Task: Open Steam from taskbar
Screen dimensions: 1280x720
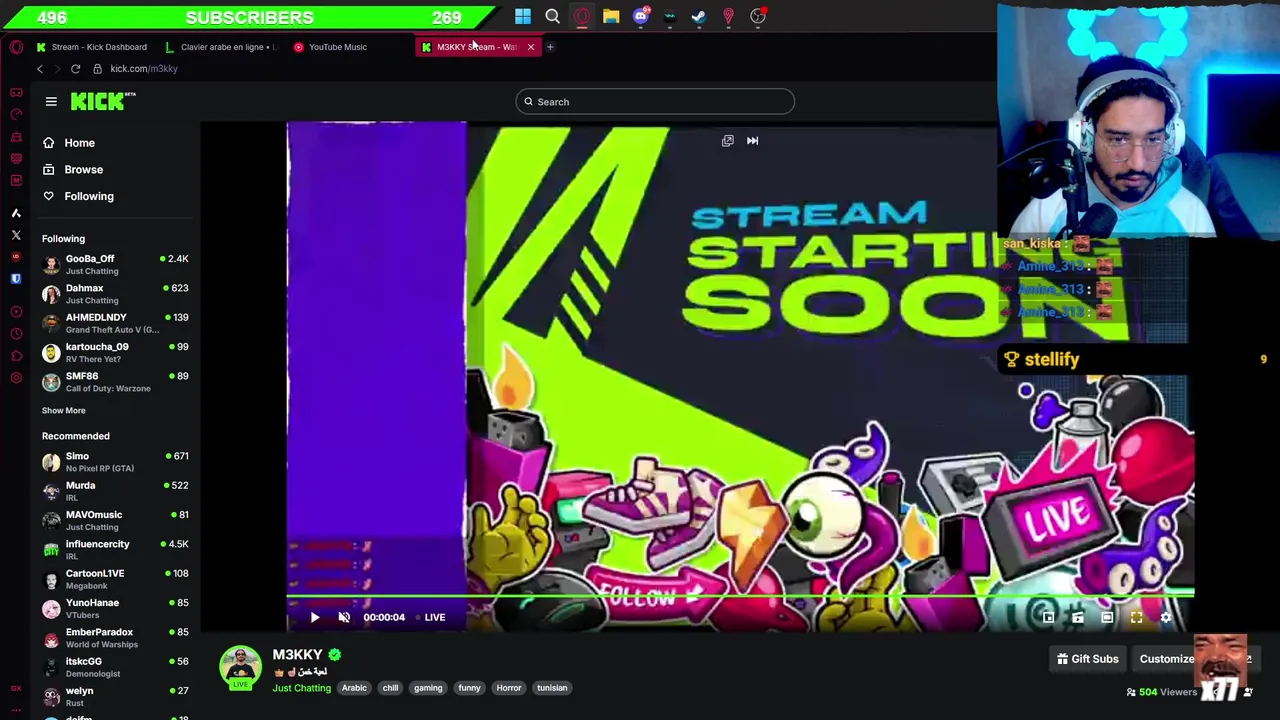Action: pyautogui.click(x=699, y=16)
